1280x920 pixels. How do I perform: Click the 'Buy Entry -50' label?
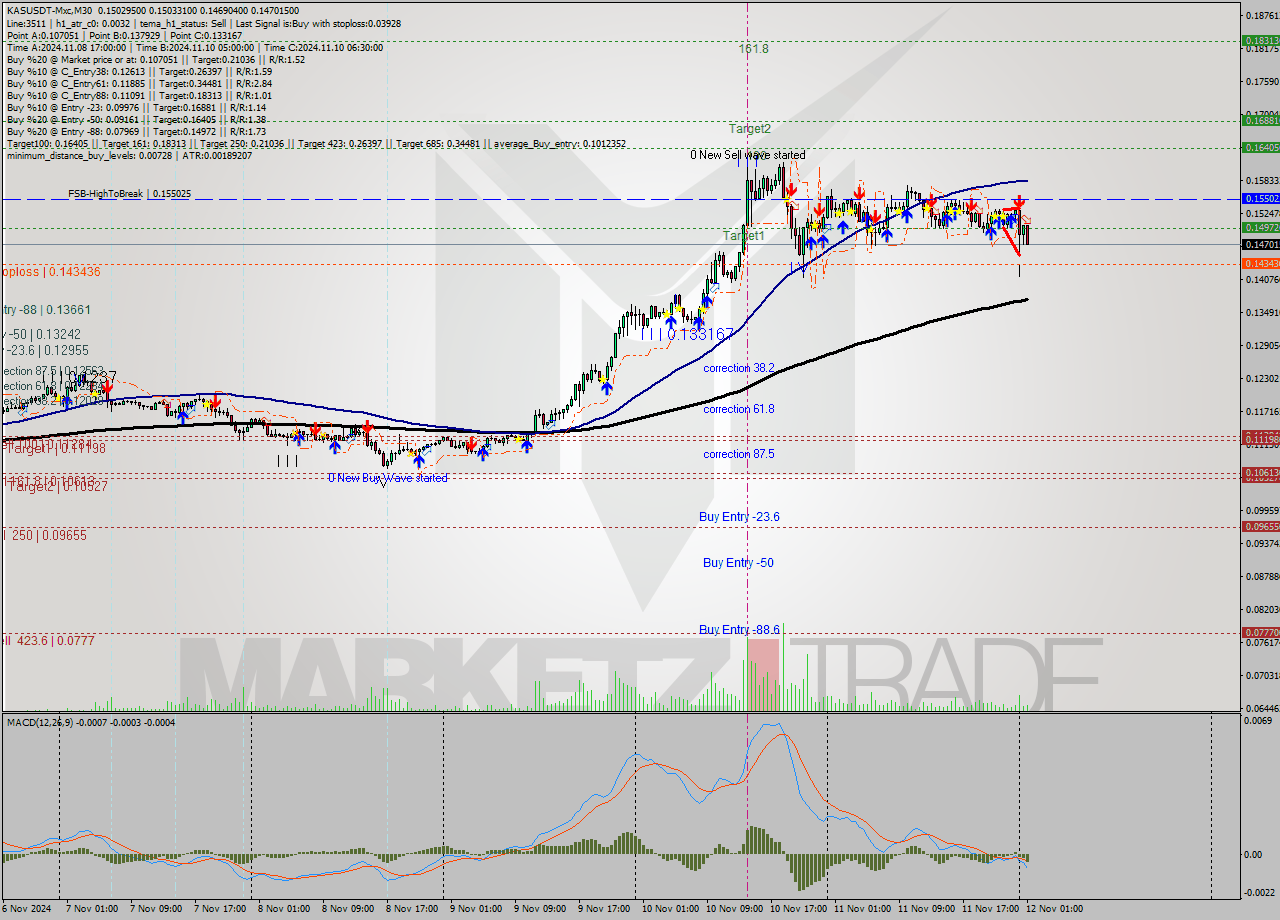738,563
